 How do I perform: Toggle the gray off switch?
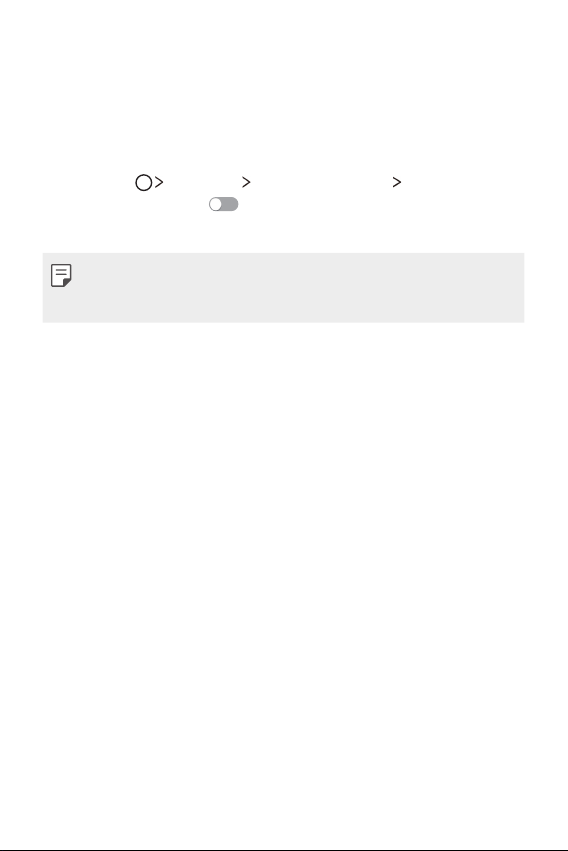click(224, 204)
